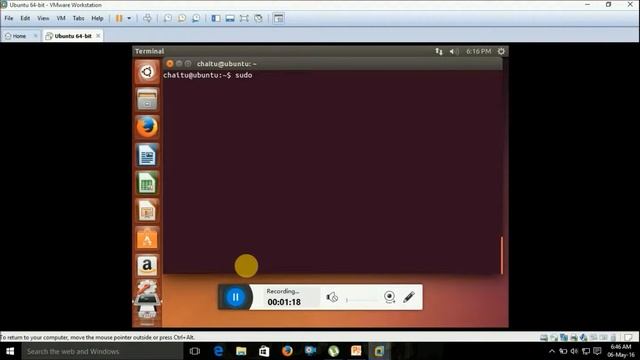Toggle the VMware console view button
The height and width of the screenshot is (360, 640).
[278, 18]
